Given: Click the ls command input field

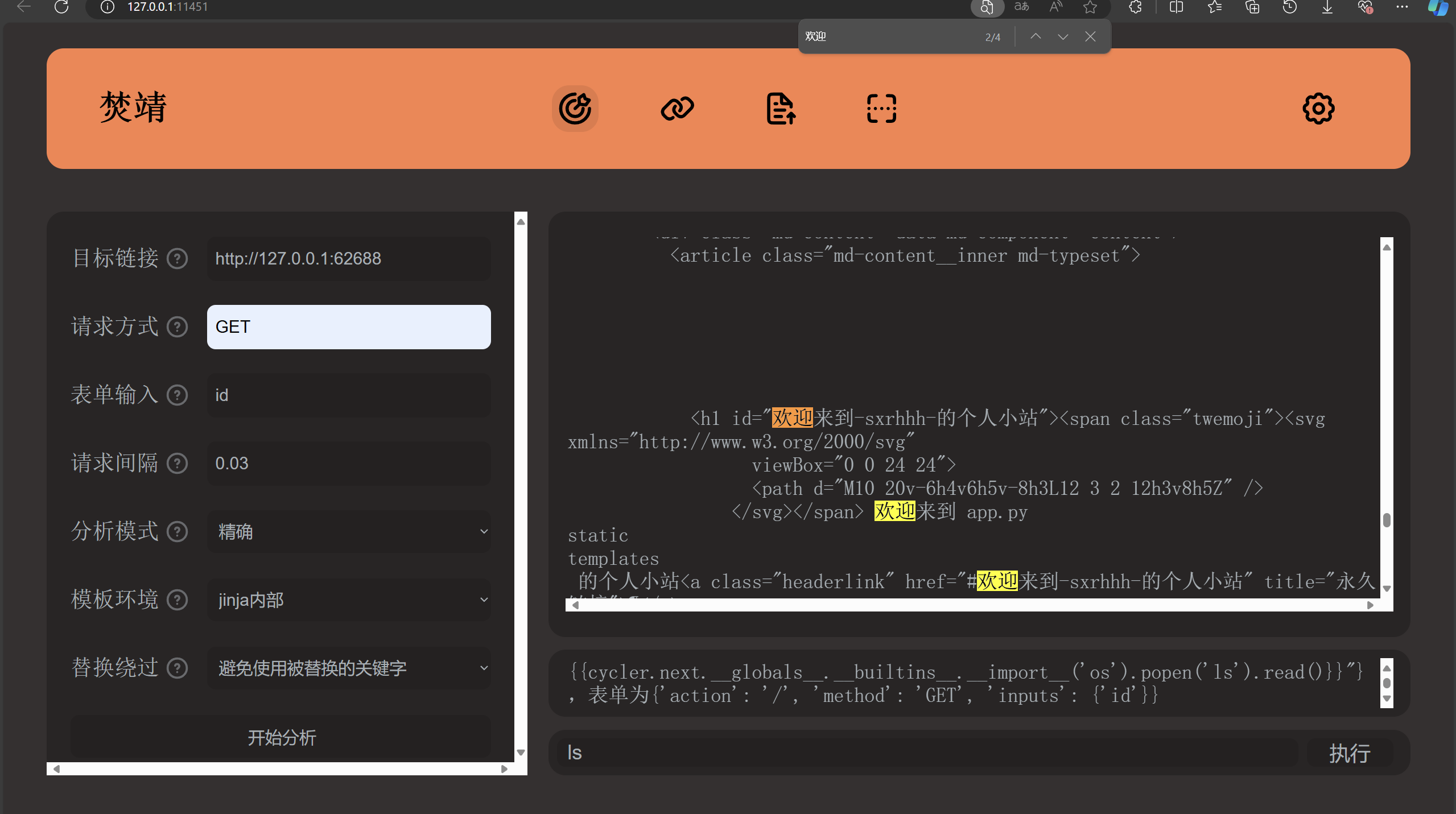Looking at the screenshot, I should (x=927, y=753).
